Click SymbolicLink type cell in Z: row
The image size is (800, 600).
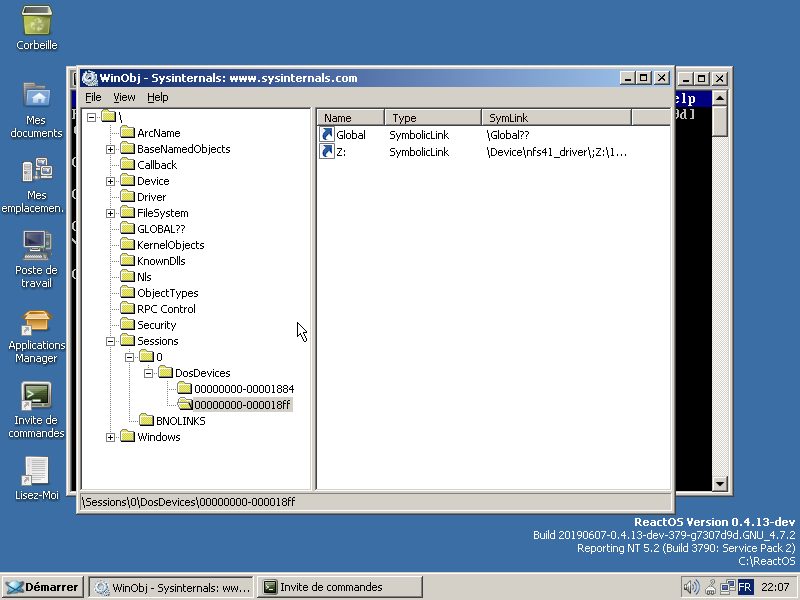click(x=419, y=152)
